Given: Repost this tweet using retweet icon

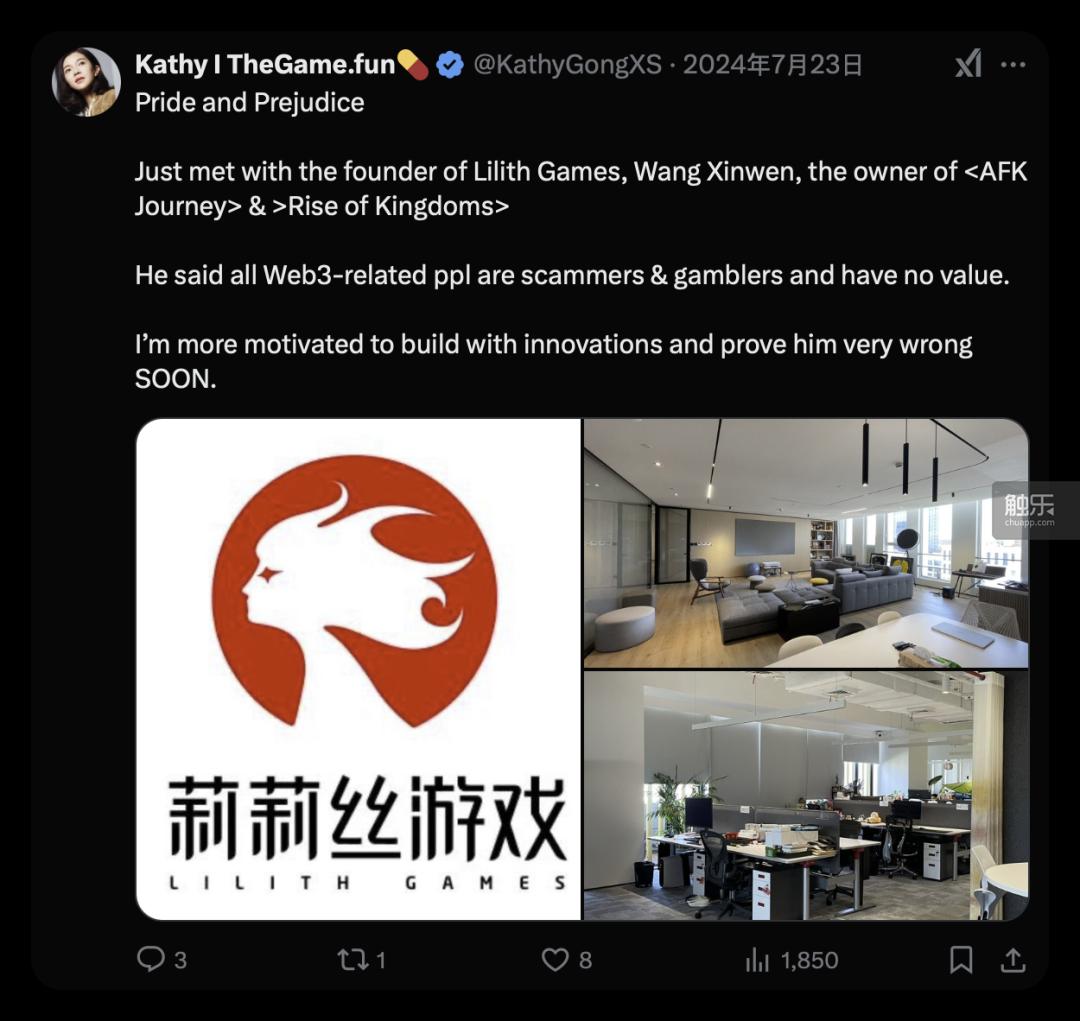Looking at the screenshot, I should click(353, 960).
